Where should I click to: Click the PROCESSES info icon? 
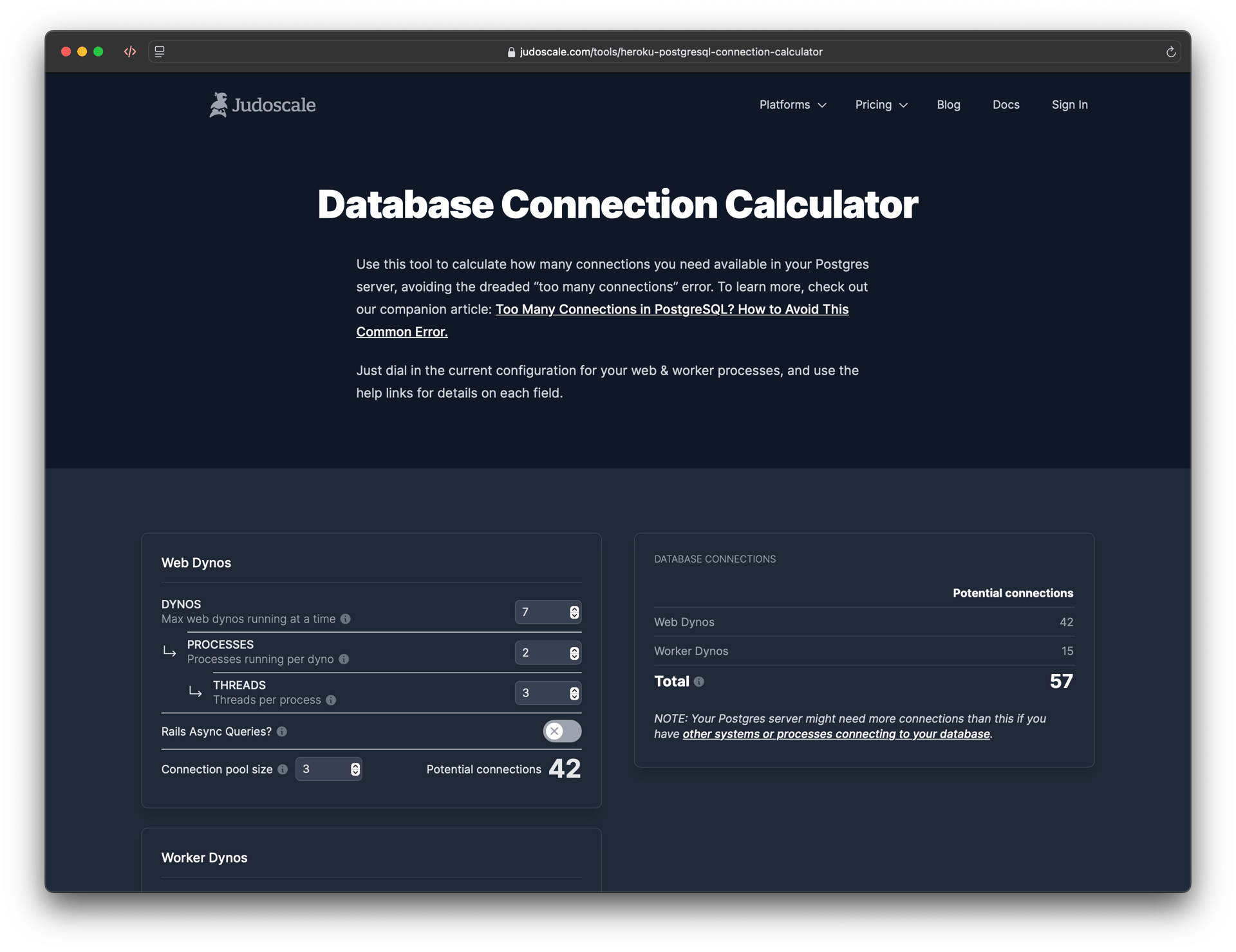tap(344, 659)
